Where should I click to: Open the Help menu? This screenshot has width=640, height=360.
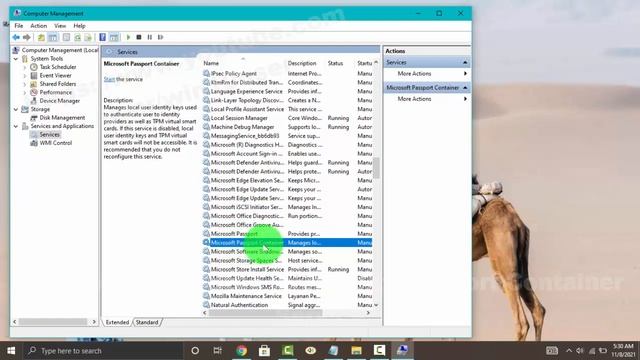tap(79, 26)
